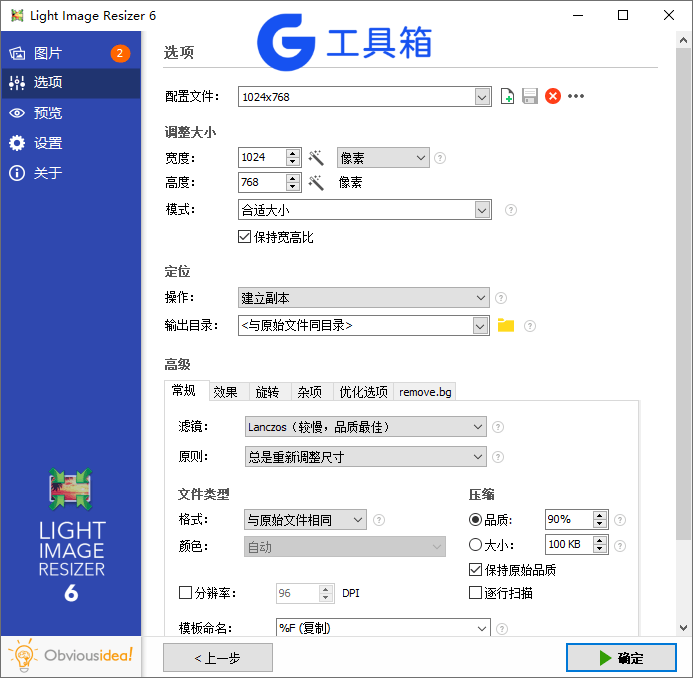The image size is (693, 678).
Task: Switch to the 优化选项 tab
Action: (x=363, y=392)
